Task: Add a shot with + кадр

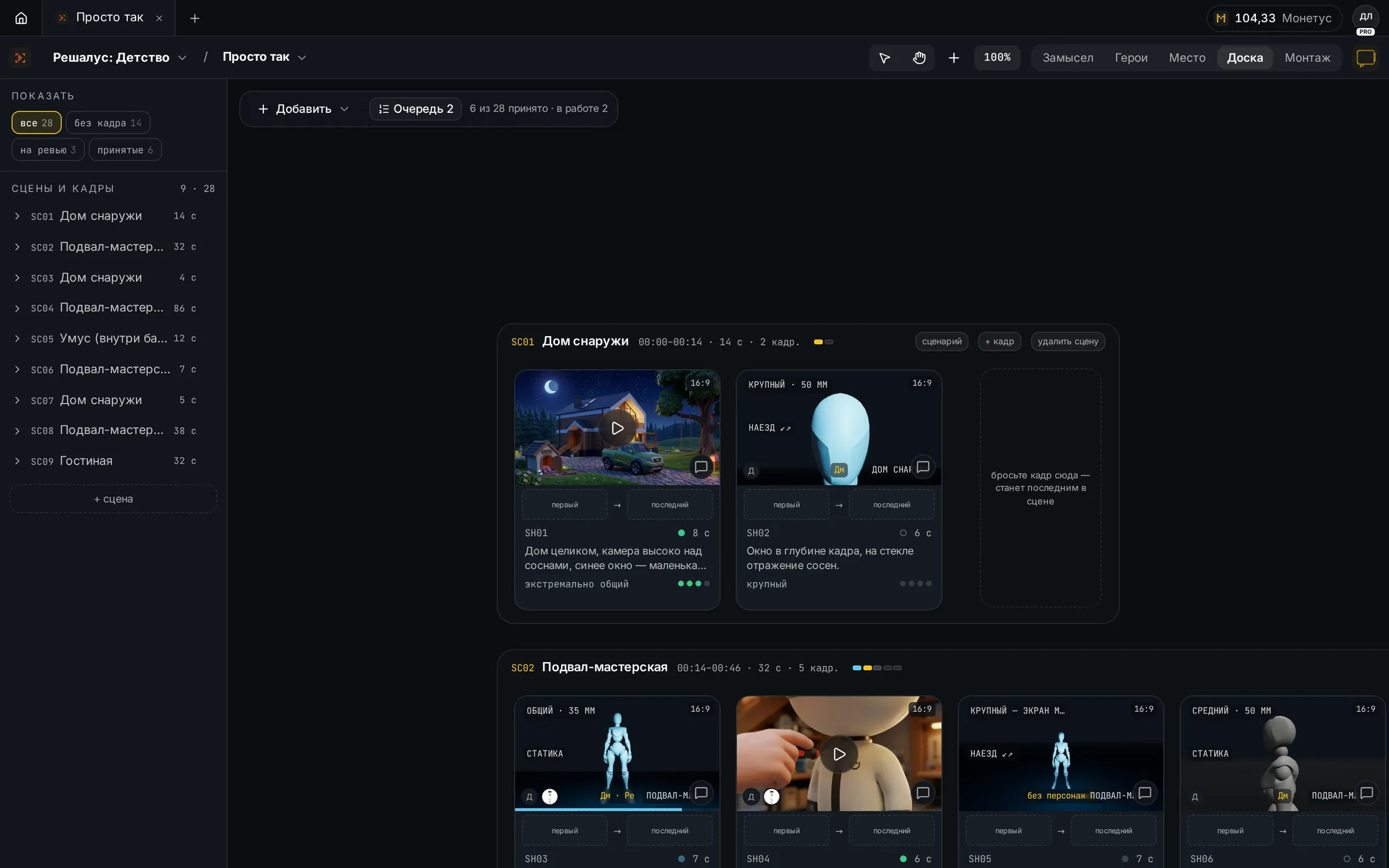Action: point(1000,341)
